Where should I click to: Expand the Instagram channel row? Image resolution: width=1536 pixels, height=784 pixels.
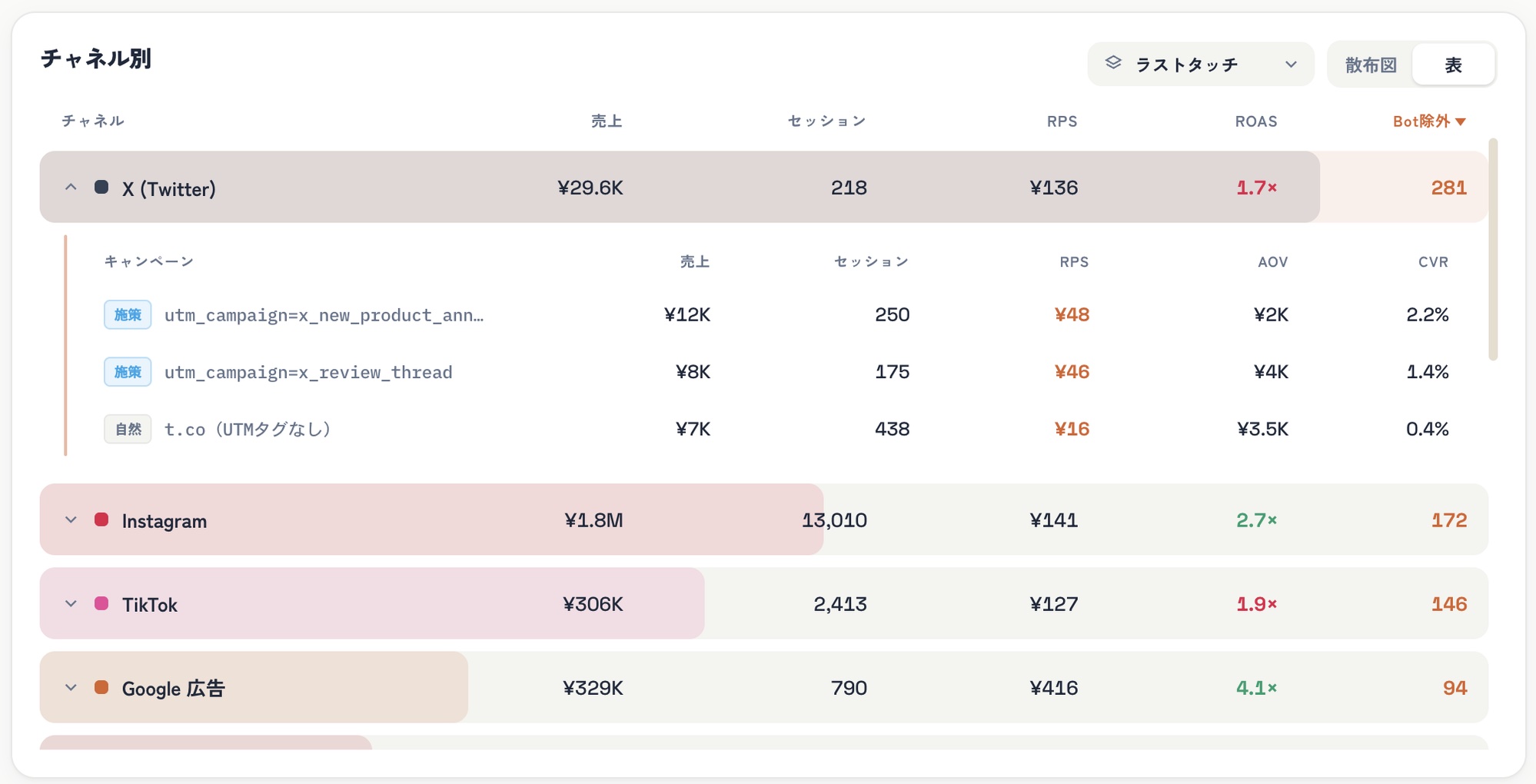71,520
